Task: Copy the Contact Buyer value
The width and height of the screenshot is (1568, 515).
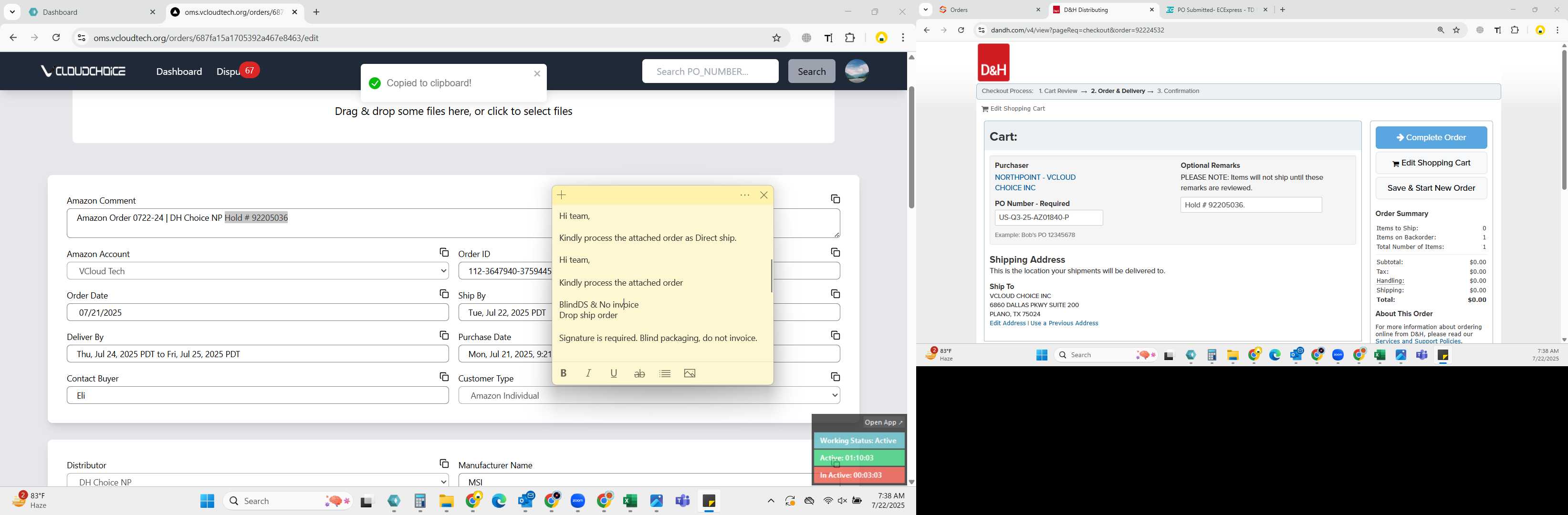Action: 444,376
